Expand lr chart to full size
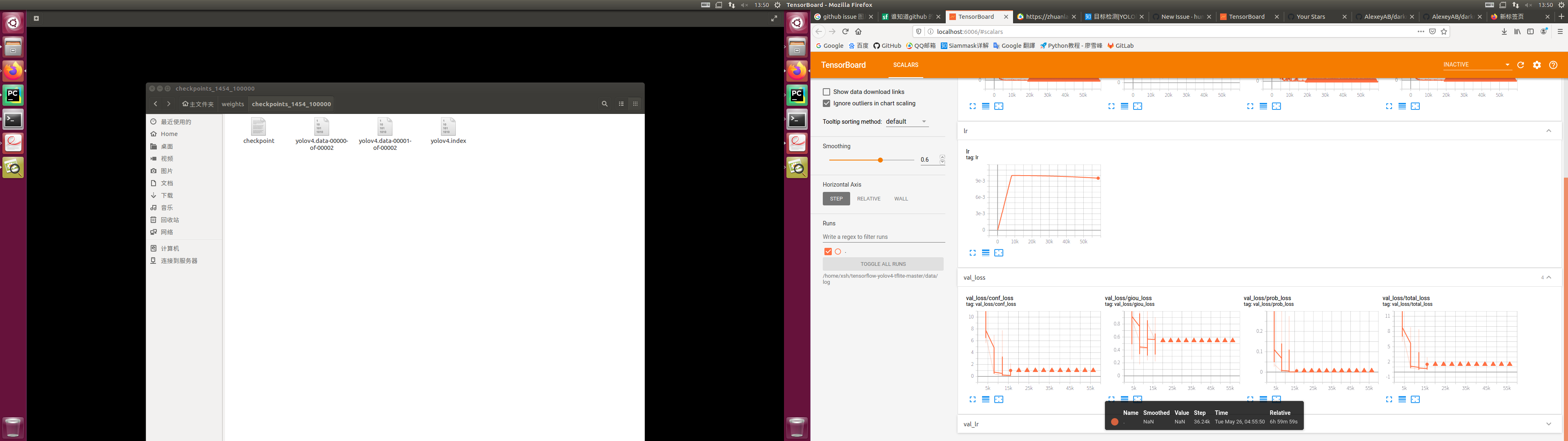Screen dimensions: 1568x441 pyautogui.click(x=972, y=253)
